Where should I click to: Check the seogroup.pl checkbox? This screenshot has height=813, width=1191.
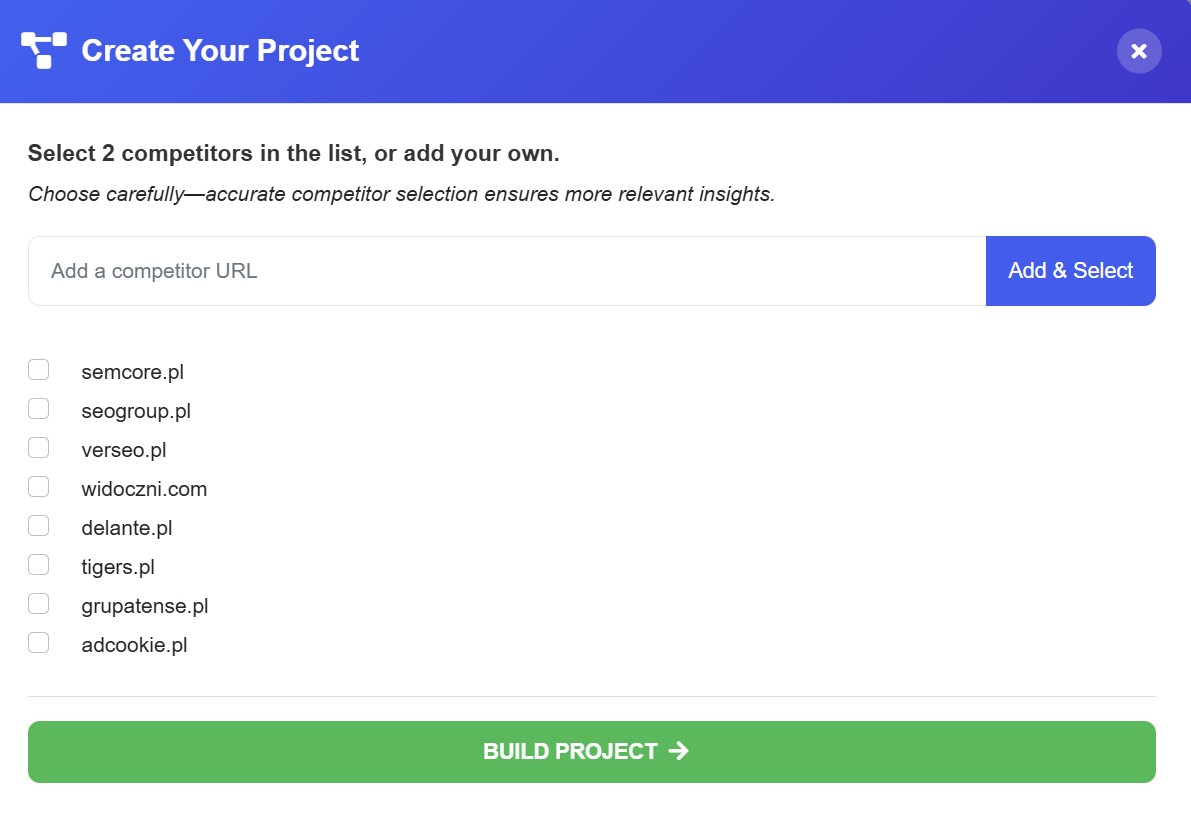39,409
